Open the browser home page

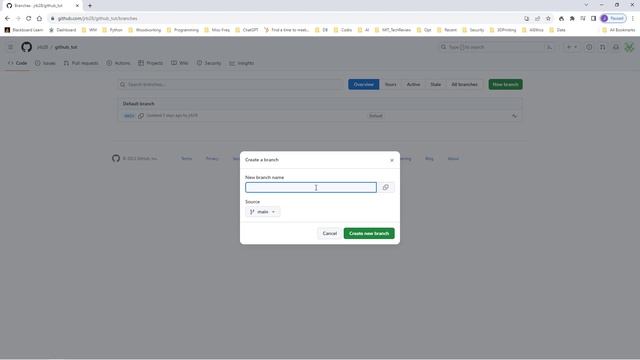coord(39,18)
